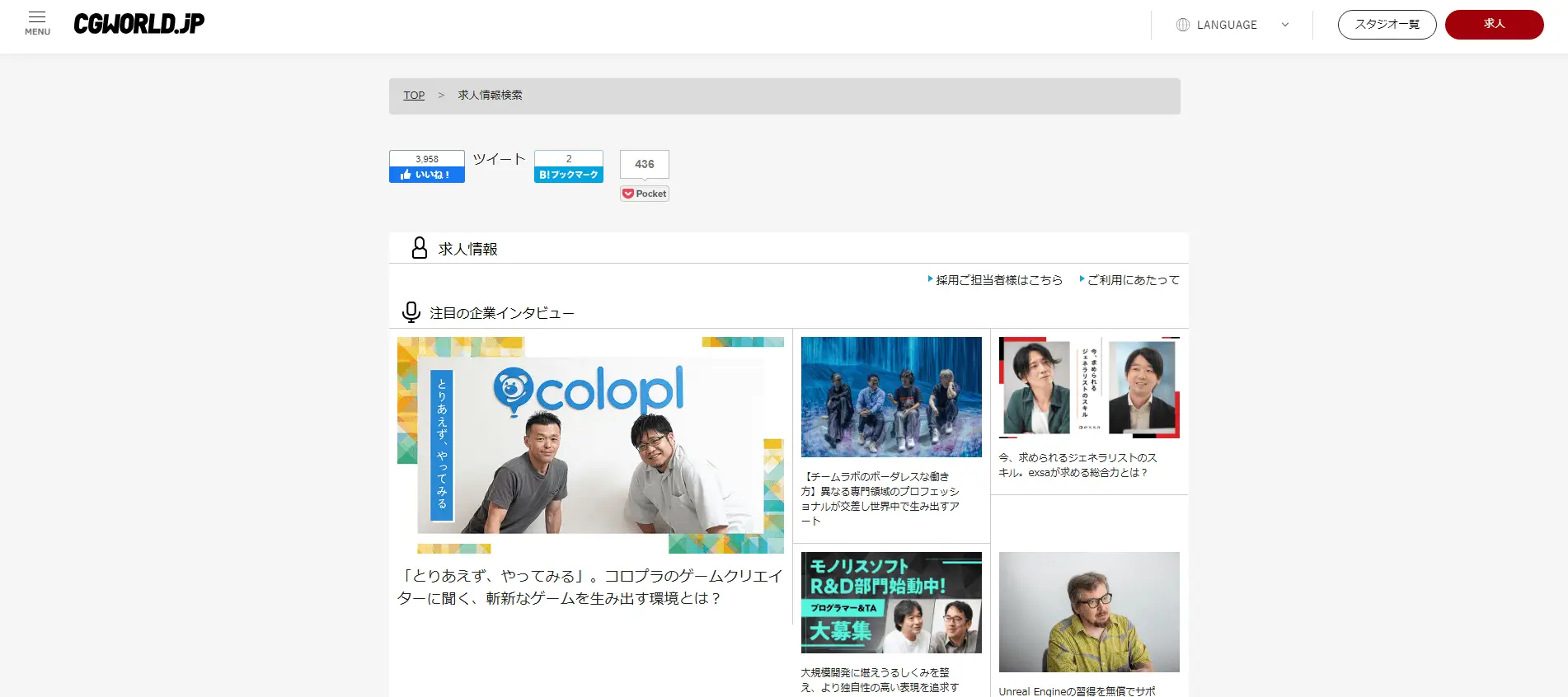
Task: Click the microphone icon beside 注目の企業インタビュー
Action: coord(411,312)
